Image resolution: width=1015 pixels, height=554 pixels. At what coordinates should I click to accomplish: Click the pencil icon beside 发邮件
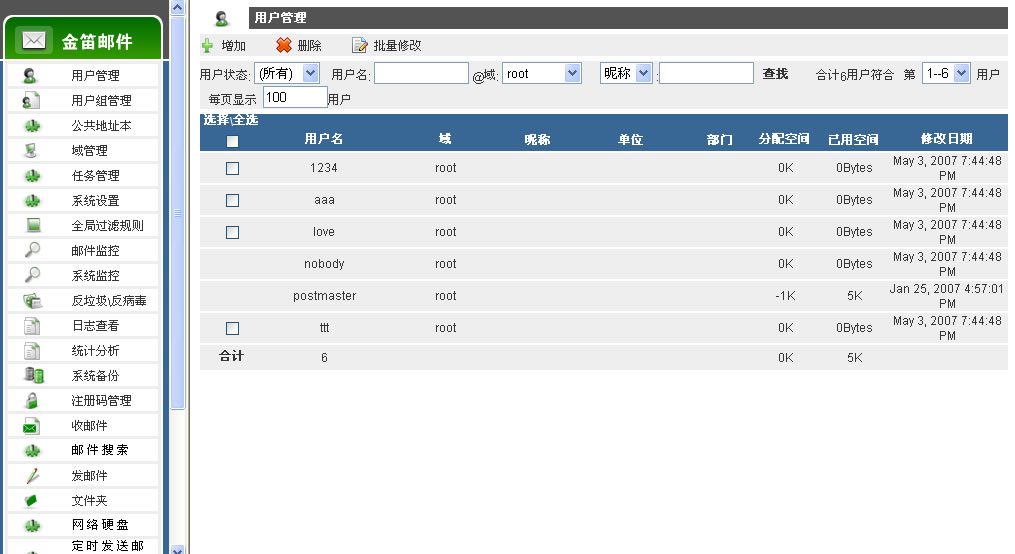tap(32, 476)
